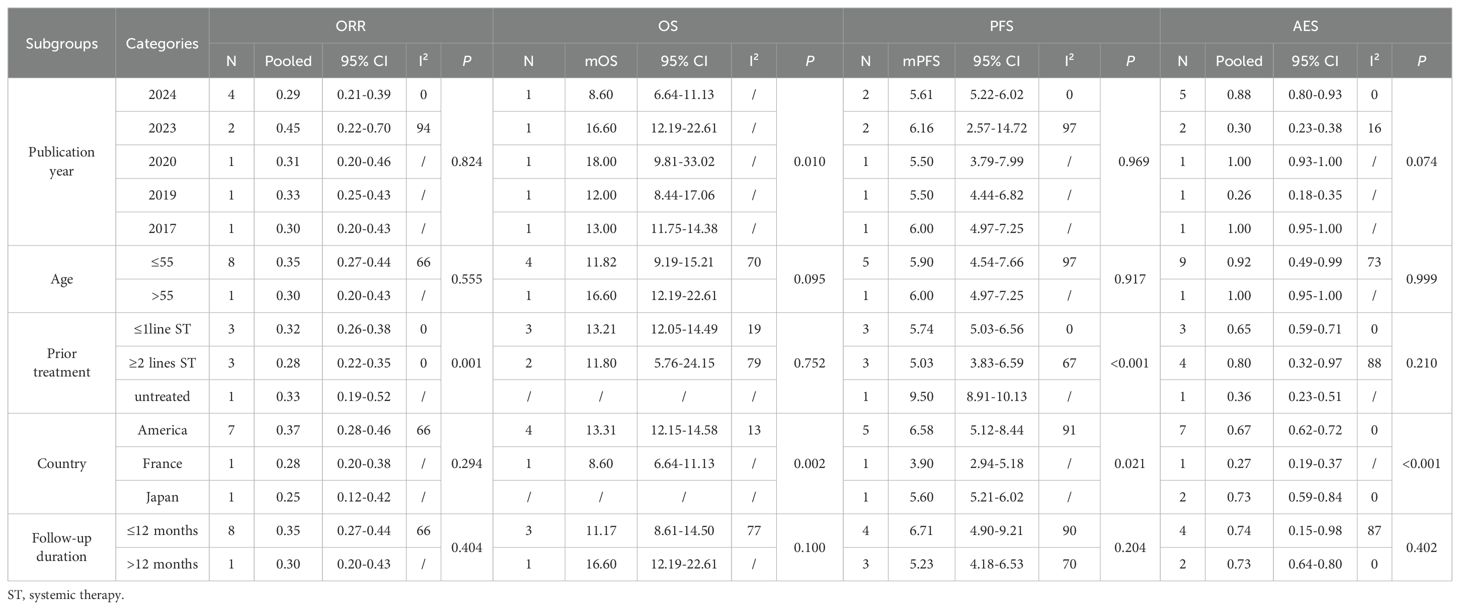1460x610 pixels.
Task: Select the France category cell
Action: pos(162,464)
